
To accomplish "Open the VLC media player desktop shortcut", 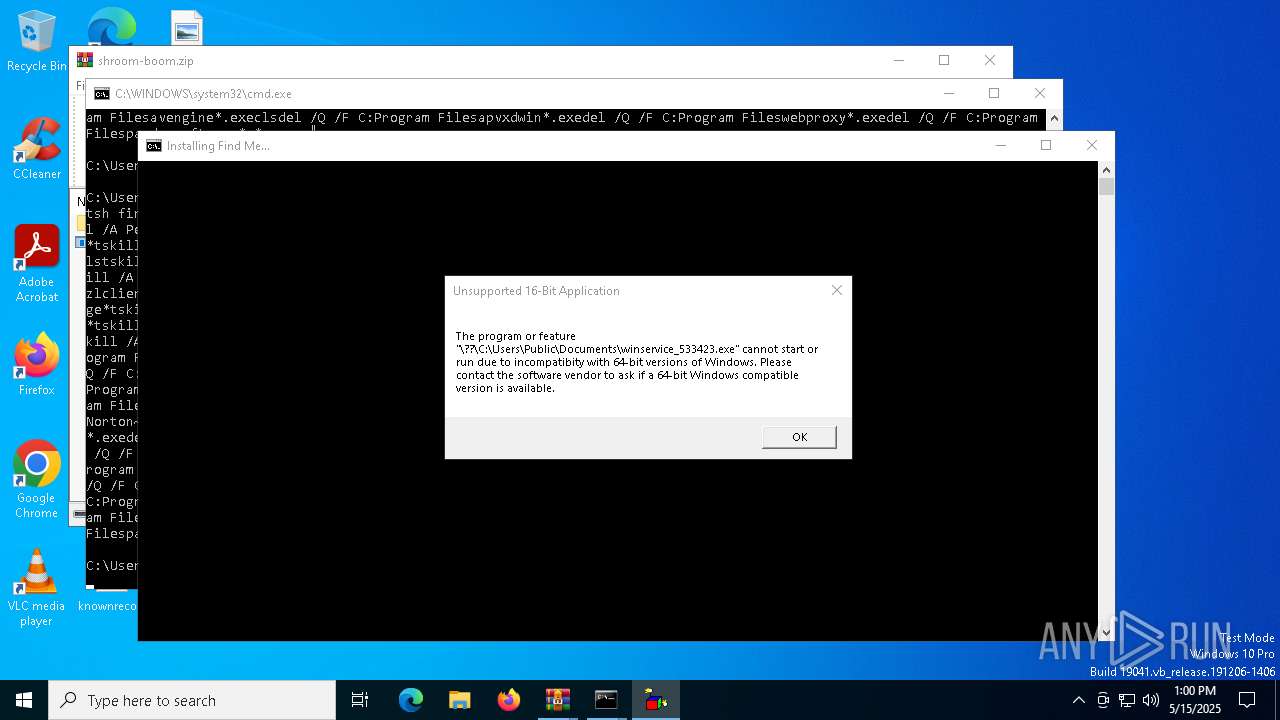I will click(x=36, y=588).
